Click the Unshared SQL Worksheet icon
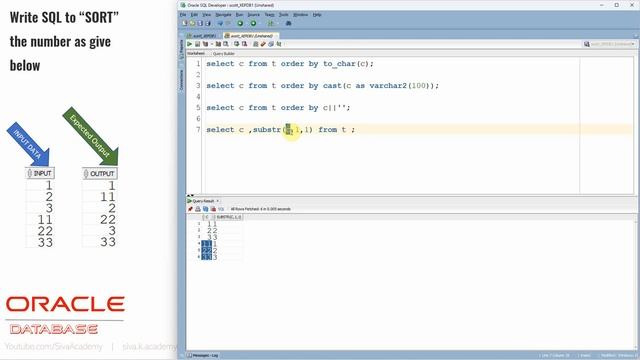The height and width of the screenshot is (360, 640). [x=256, y=44]
